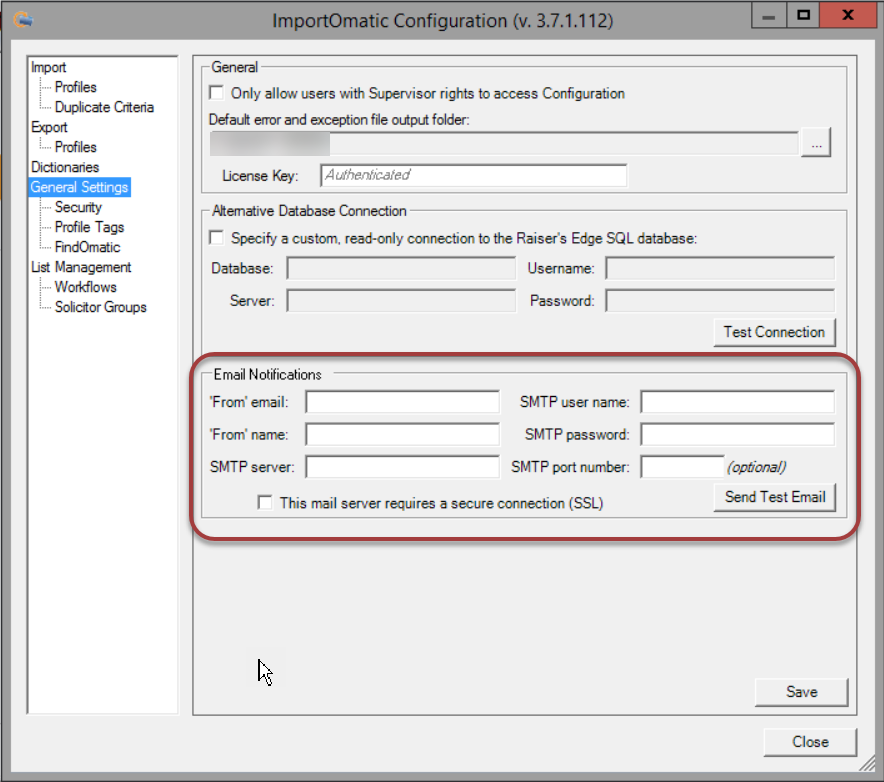Save the configuration changes

tap(800, 691)
